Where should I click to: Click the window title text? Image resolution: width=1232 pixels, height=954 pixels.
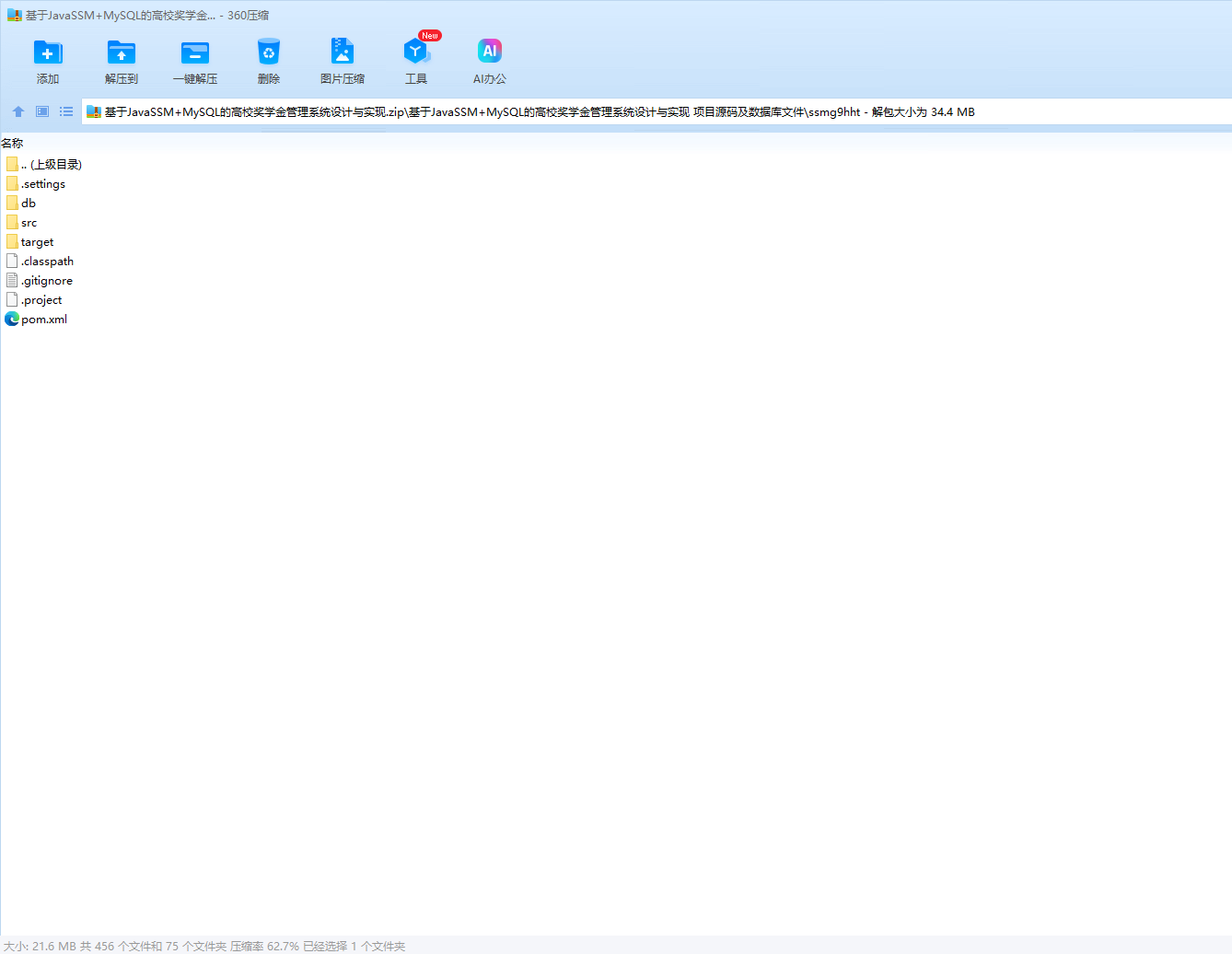tap(147, 16)
